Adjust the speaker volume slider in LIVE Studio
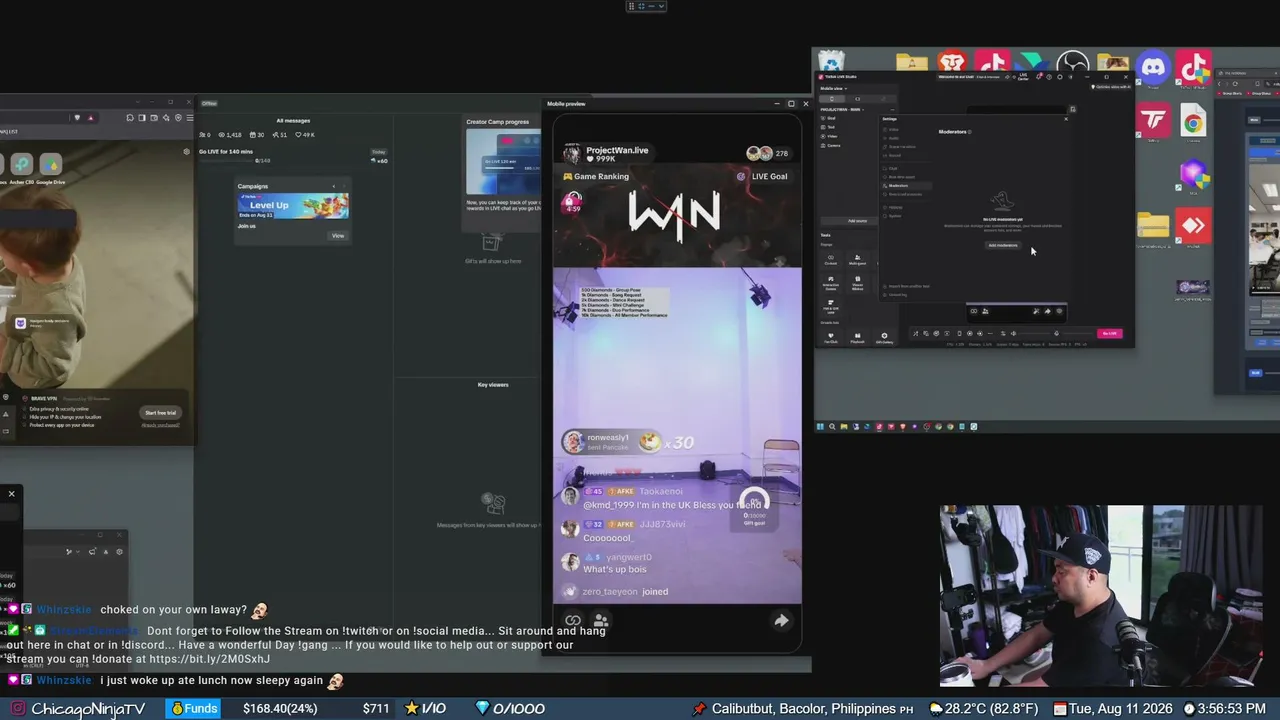Viewport: 1280px width, 720px height. tap(1036, 334)
